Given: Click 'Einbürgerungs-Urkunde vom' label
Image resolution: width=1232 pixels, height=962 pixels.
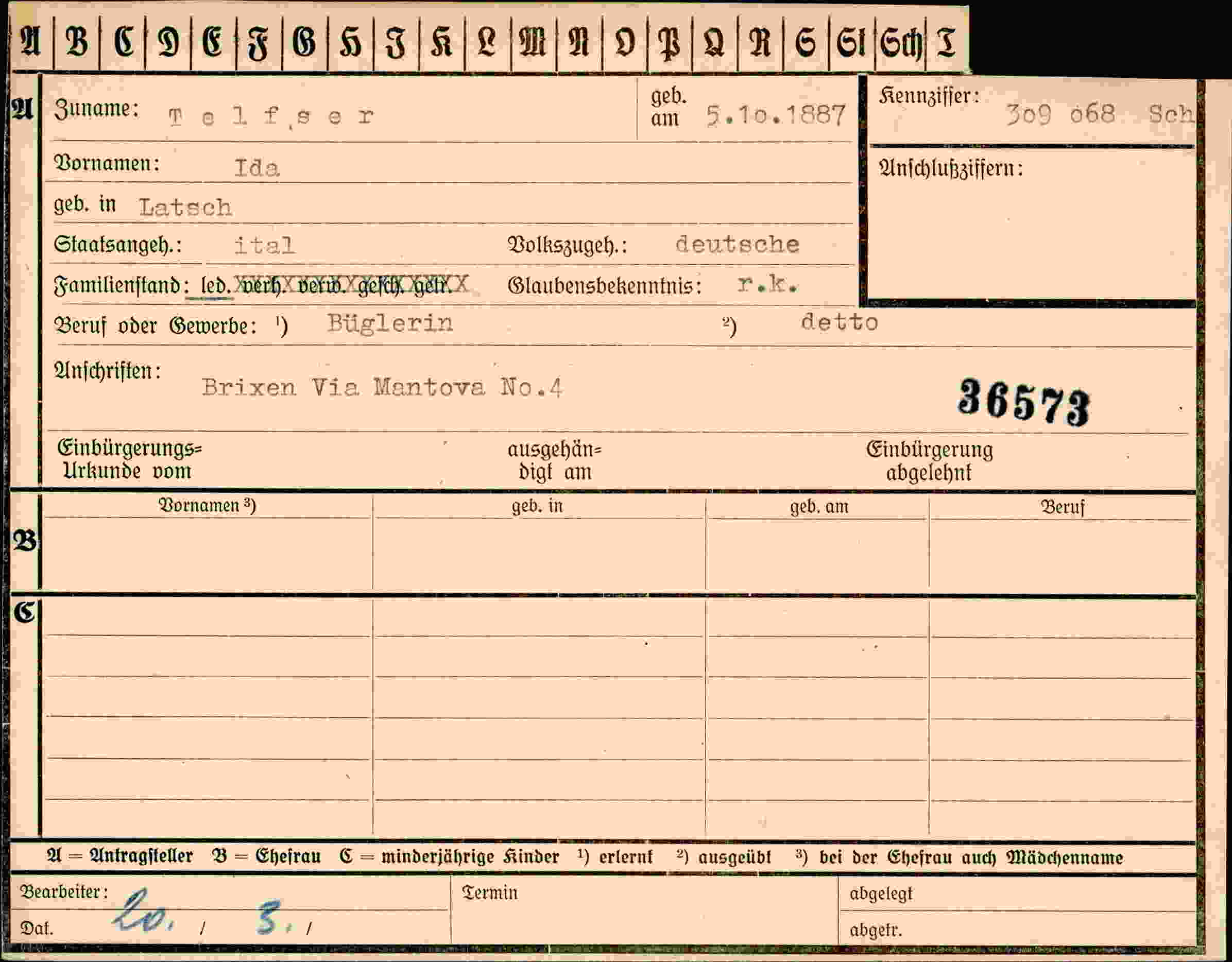Looking at the screenshot, I should point(129,459).
